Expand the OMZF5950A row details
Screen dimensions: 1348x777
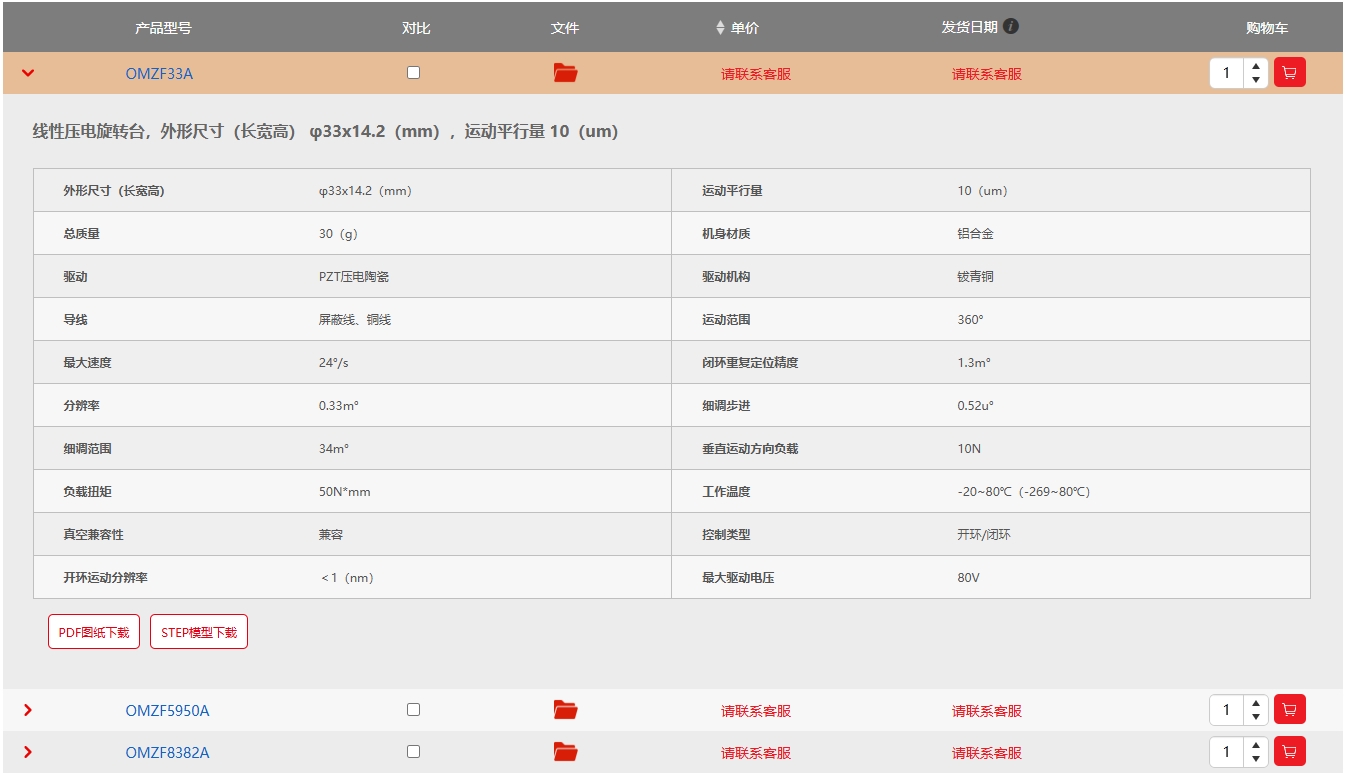coord(28,710)
